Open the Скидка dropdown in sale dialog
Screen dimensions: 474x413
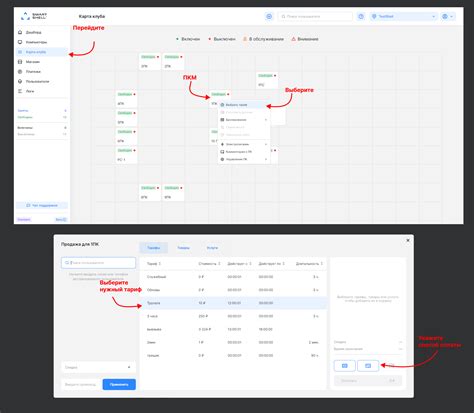tap(99, 367)
